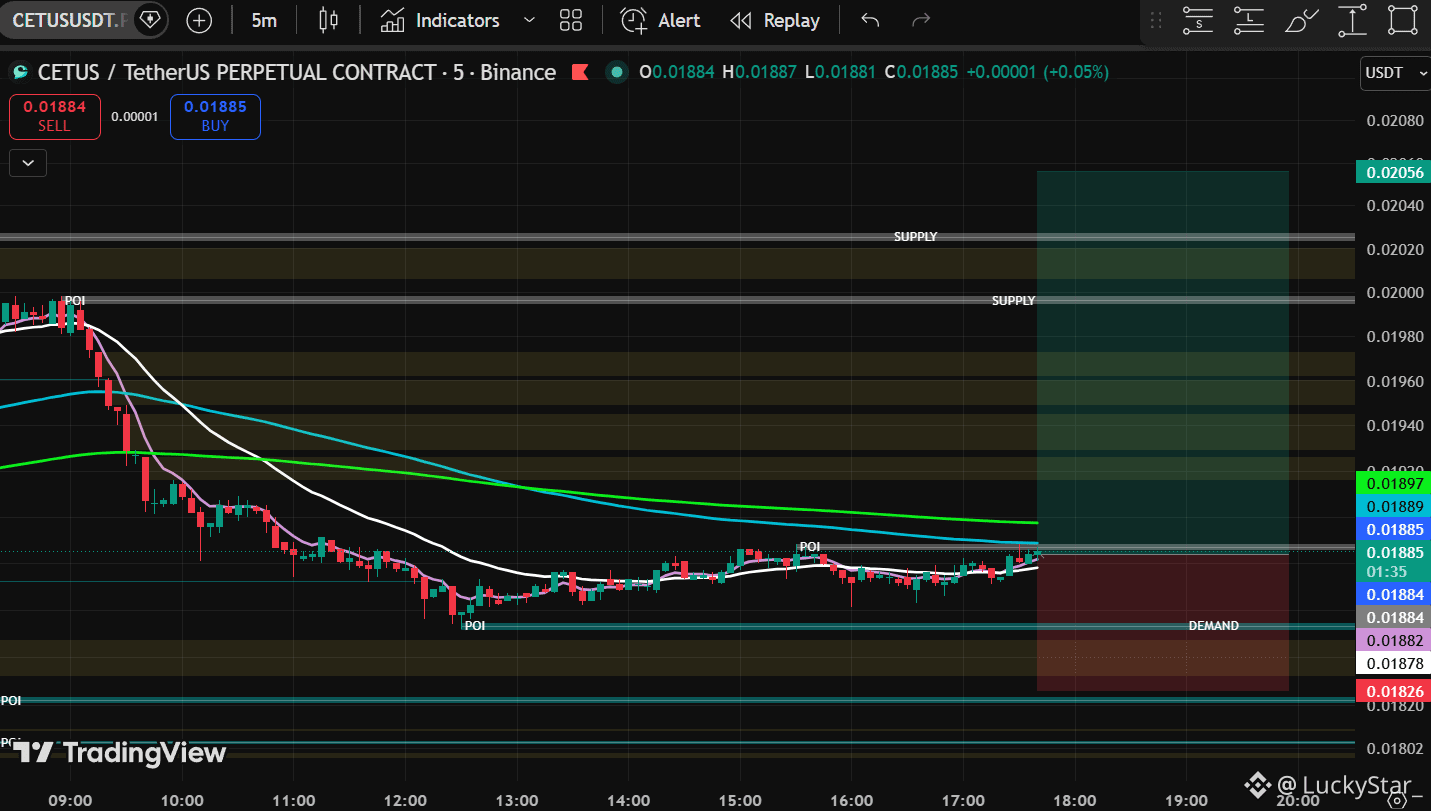Click the BUY button at 0.01885
The height and width of the screenshot is (811, 1431).
215,116
